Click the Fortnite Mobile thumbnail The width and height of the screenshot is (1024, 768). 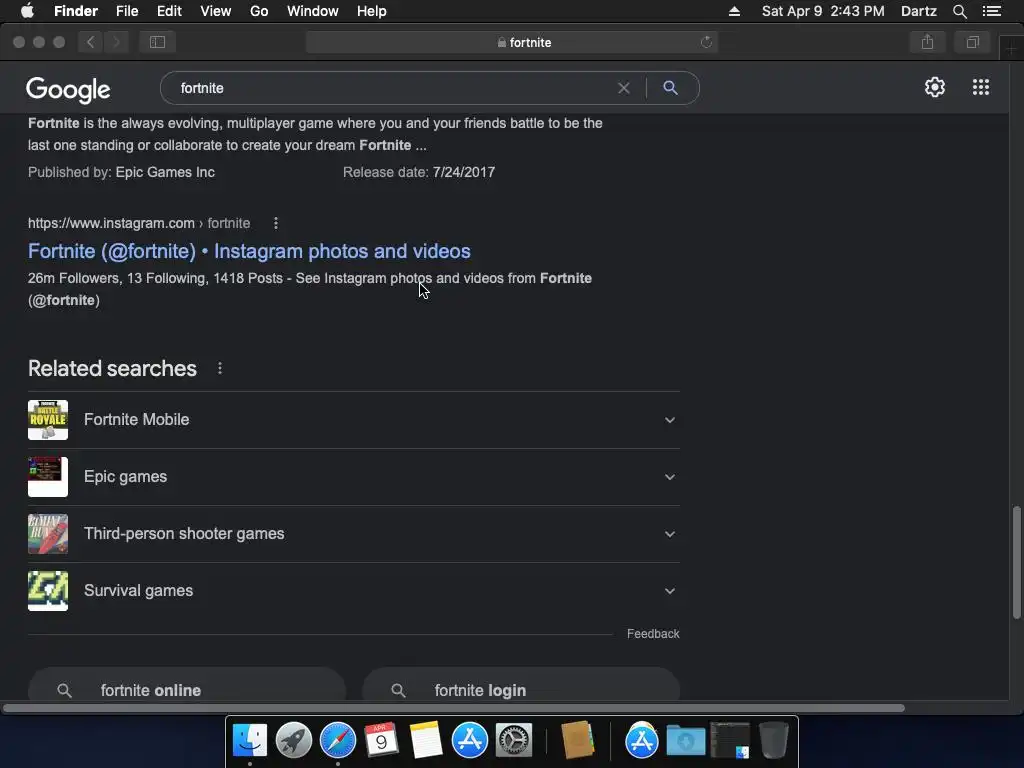48,420
